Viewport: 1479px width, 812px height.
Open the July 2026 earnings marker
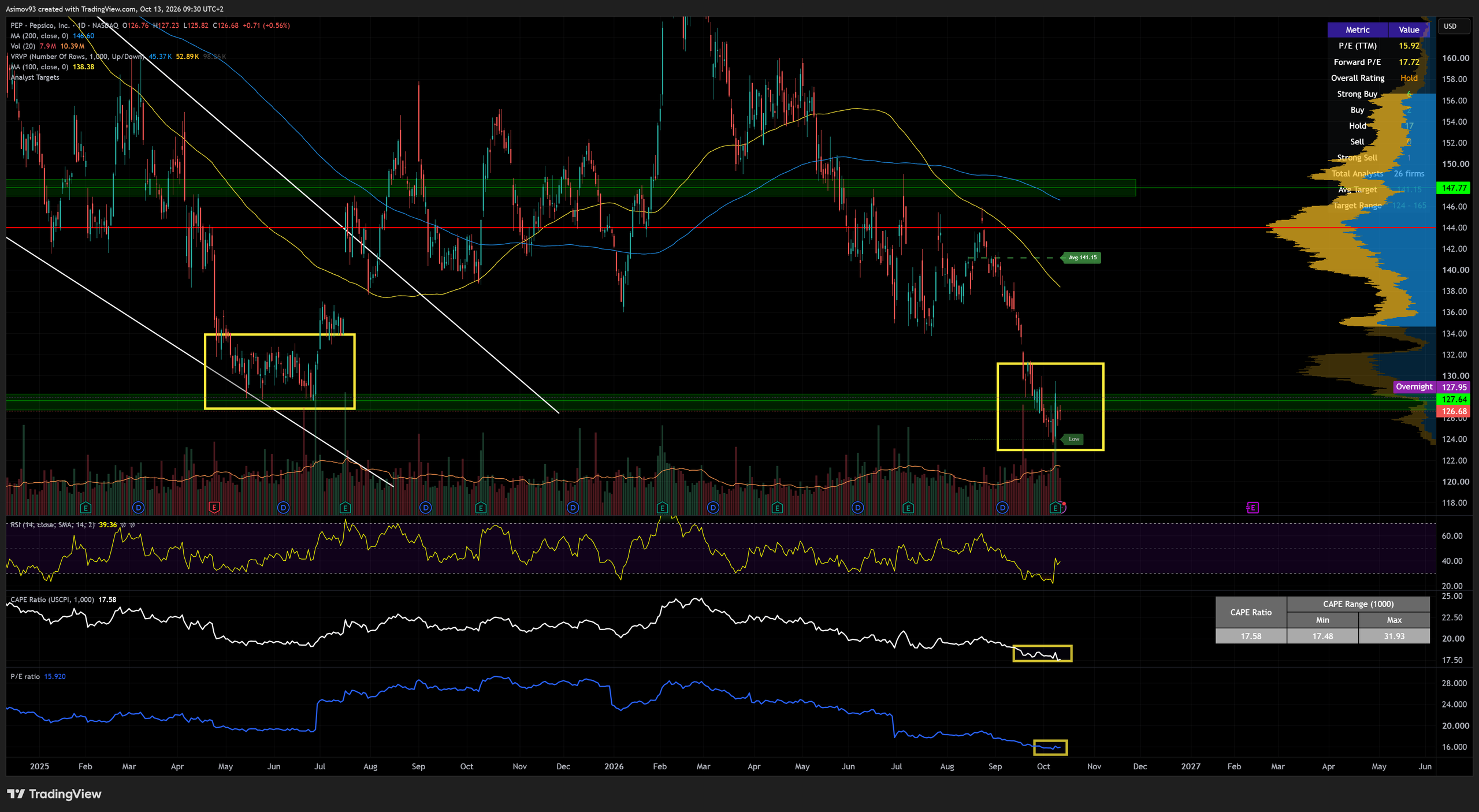[x=908, y=508]
